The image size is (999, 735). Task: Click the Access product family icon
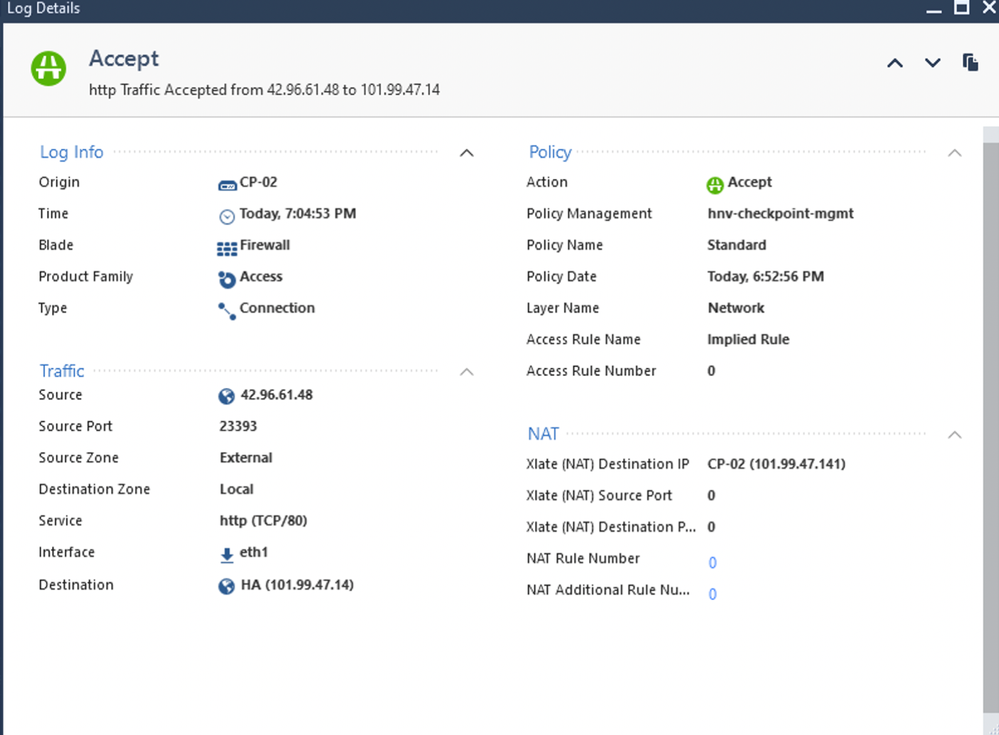pyautogui.click(x=227, y=280)
